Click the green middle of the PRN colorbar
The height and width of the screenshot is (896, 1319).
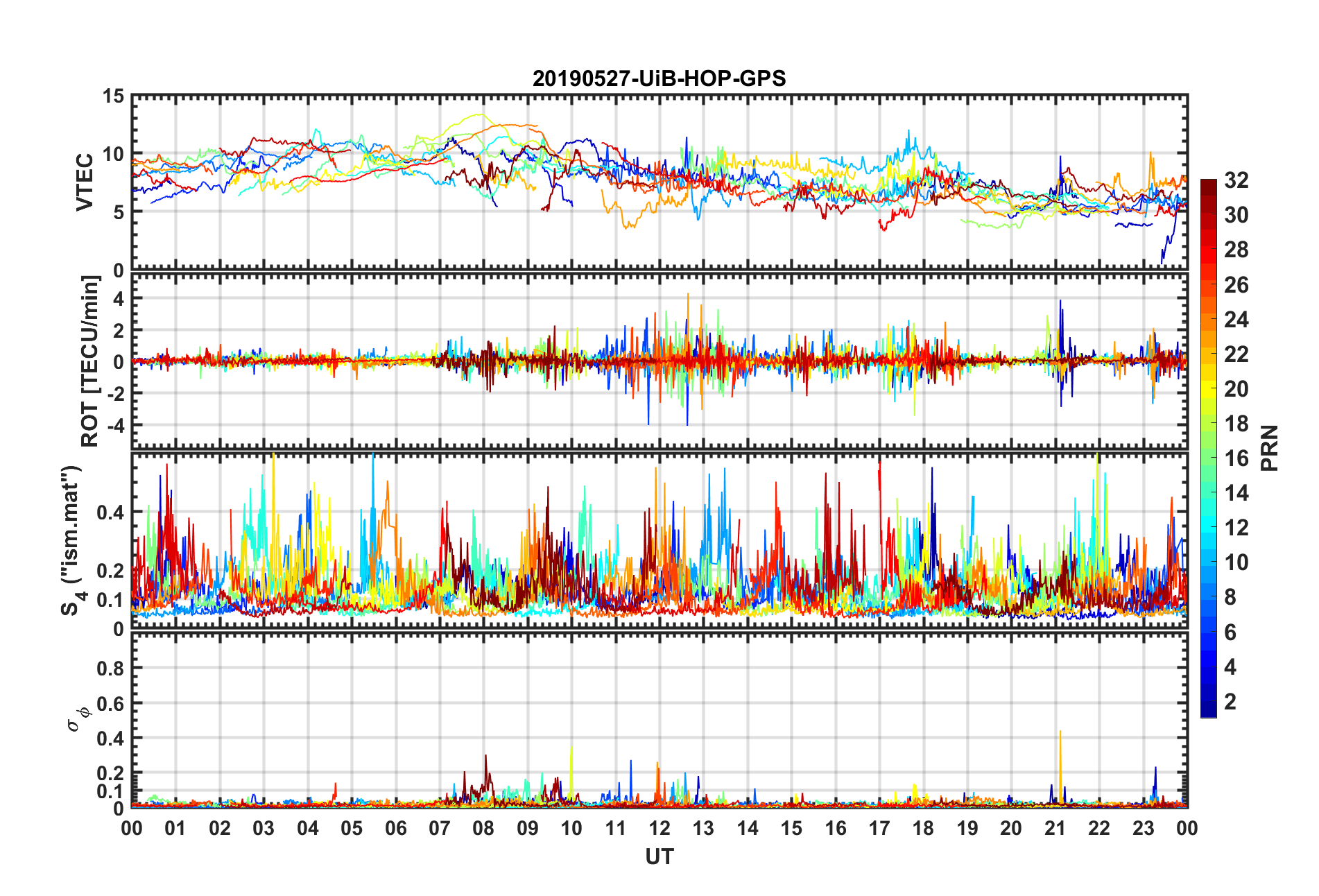1209,449
